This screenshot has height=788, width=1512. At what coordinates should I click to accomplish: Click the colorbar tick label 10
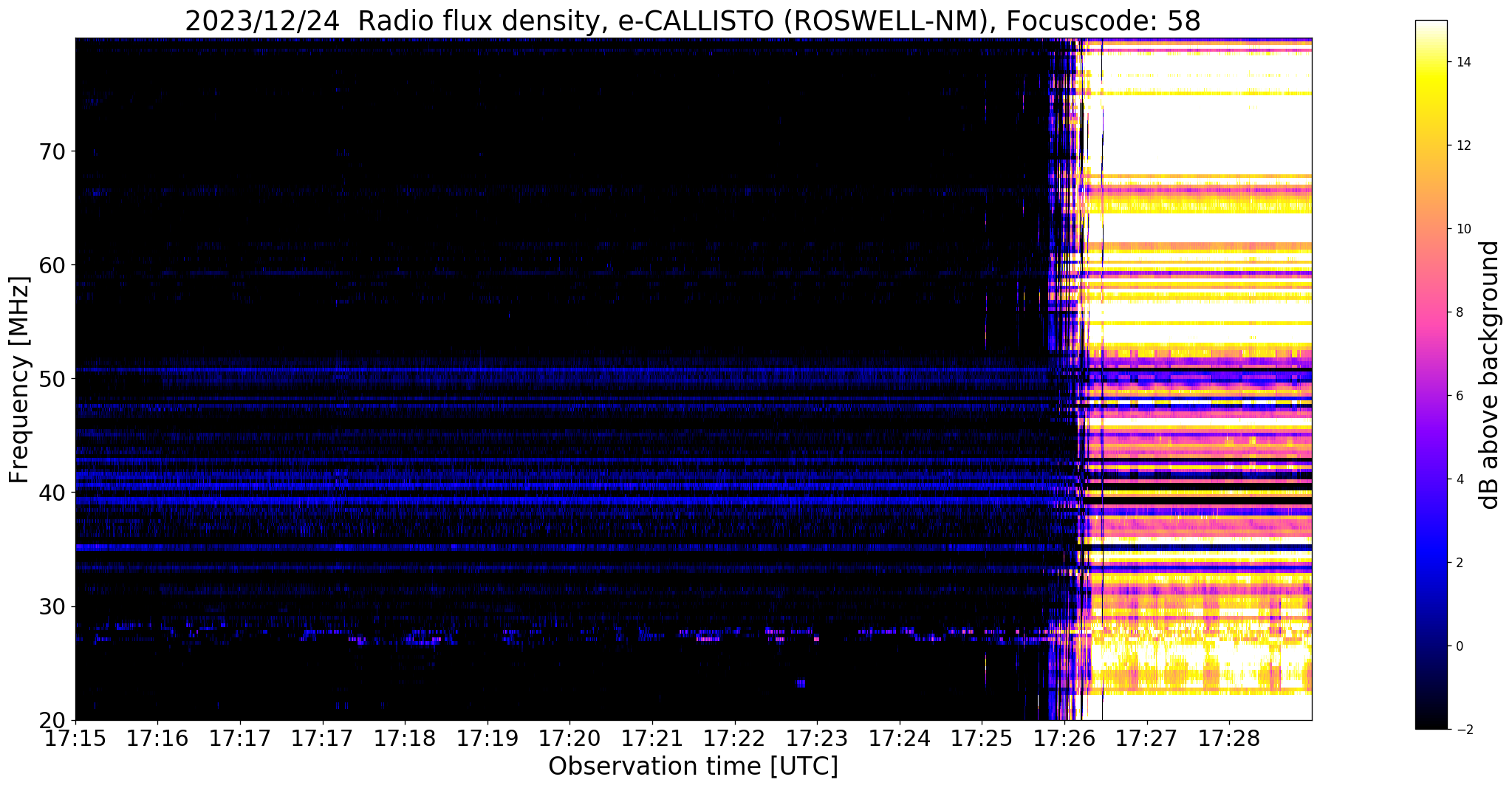pyautogui.click(x=1463, y=229)
